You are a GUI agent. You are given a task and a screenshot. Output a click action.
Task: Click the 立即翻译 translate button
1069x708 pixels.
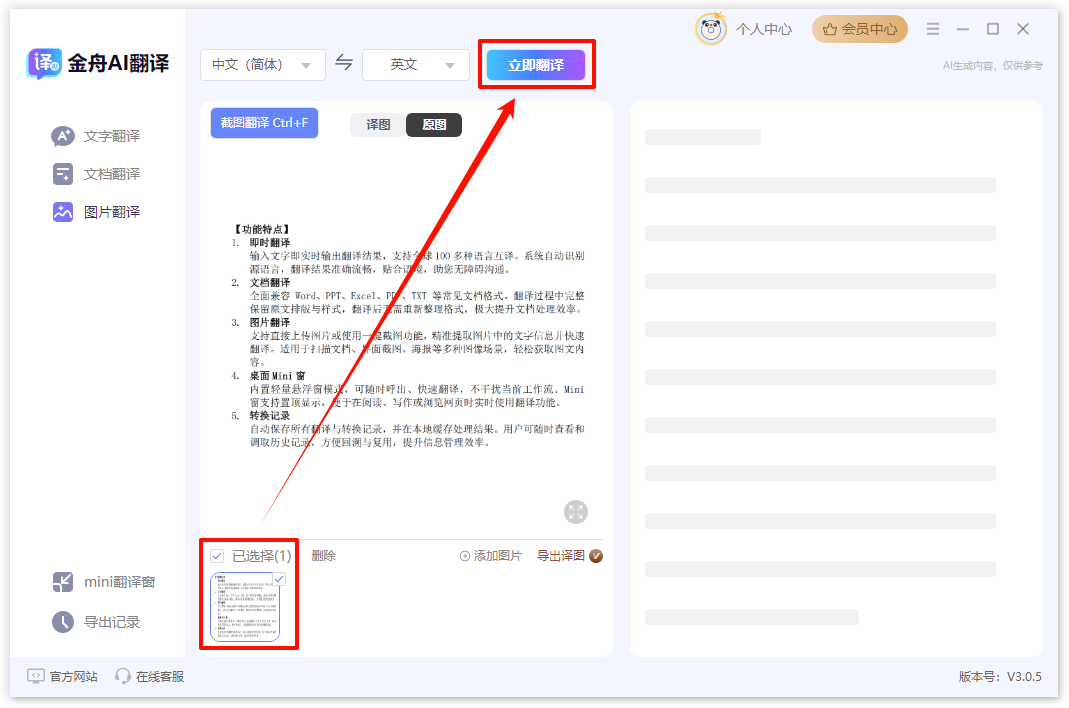(536, 63)
